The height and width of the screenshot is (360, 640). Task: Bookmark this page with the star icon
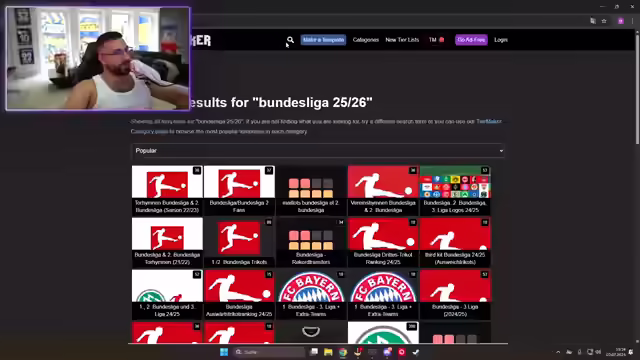(604, 21)
